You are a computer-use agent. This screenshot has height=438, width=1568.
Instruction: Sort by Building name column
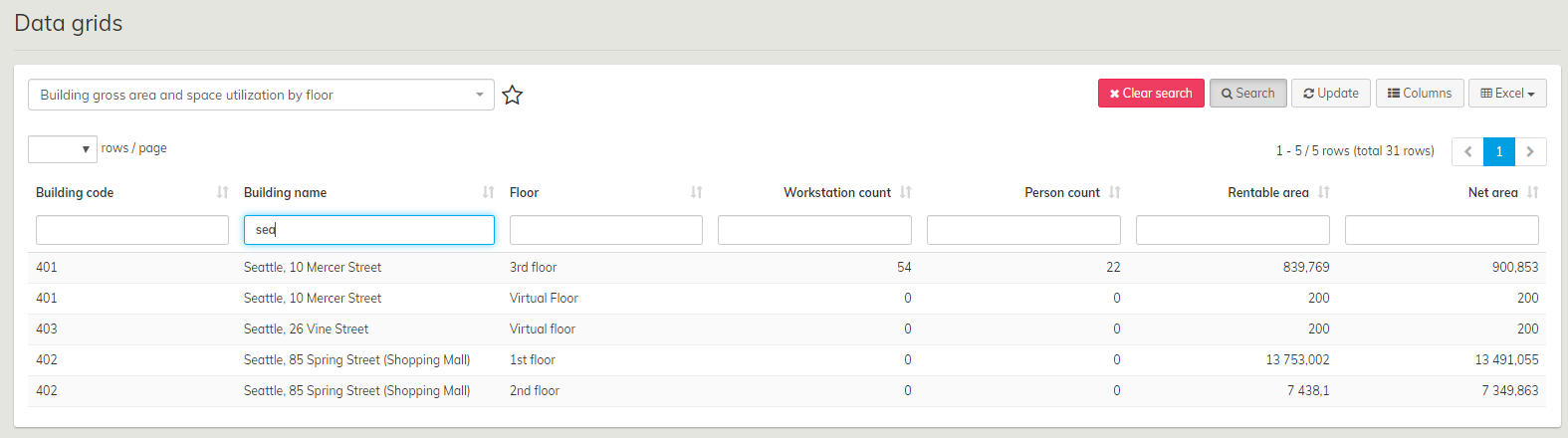click(x=488, y=192)
